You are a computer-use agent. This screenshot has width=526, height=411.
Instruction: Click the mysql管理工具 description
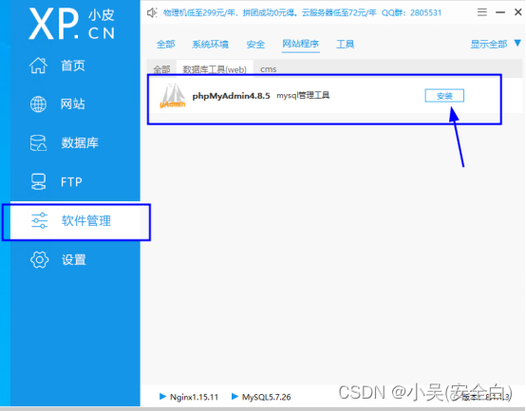point(303,96)
